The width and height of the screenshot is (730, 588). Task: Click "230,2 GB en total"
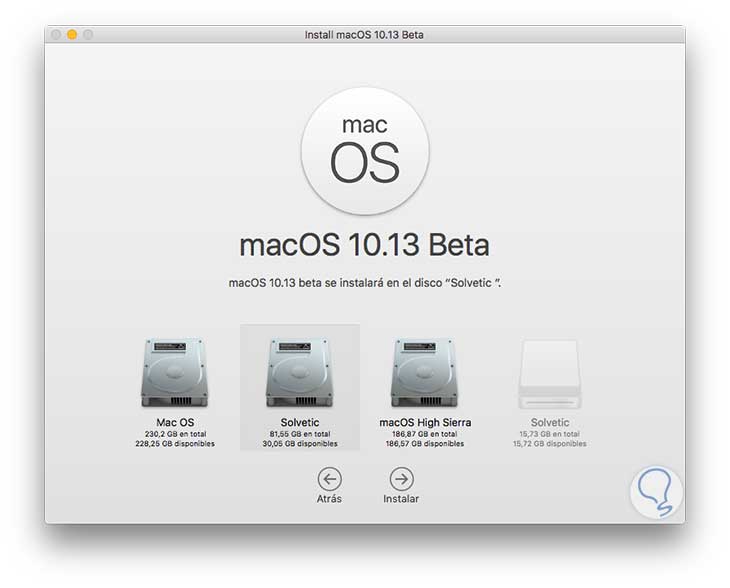(175, 434)
